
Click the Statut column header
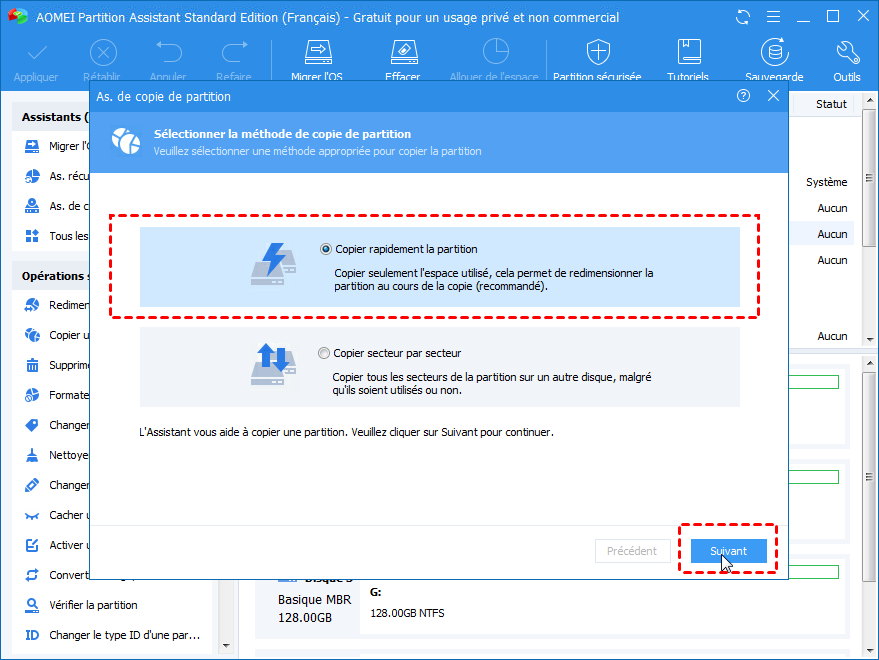point(831,104)
